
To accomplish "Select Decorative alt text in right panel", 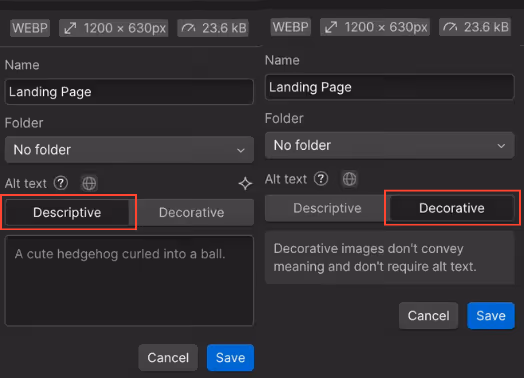I will click(452, 208).
